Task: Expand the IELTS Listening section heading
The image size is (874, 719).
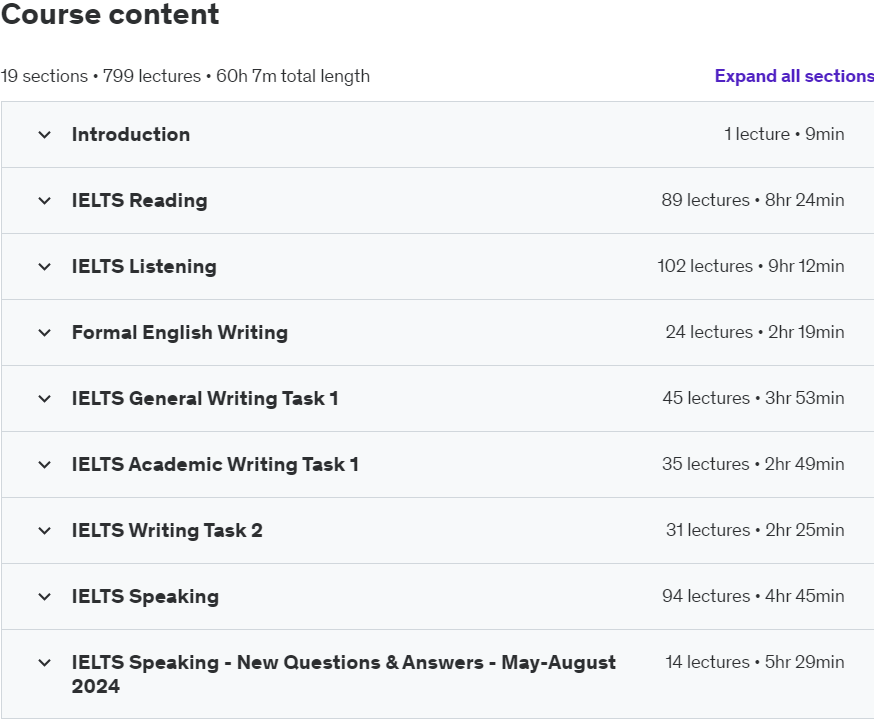Action: point(144,266)
